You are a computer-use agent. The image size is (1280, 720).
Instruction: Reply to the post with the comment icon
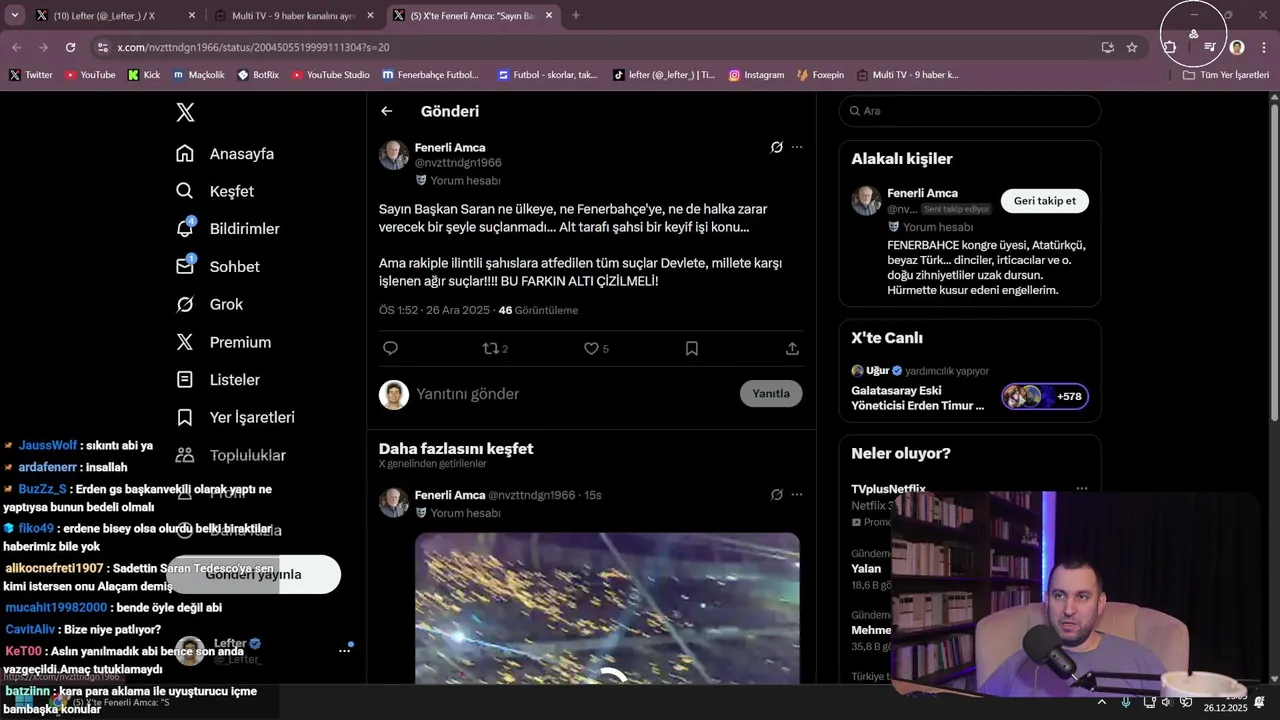pyautogui.click(x=391, y=348)
